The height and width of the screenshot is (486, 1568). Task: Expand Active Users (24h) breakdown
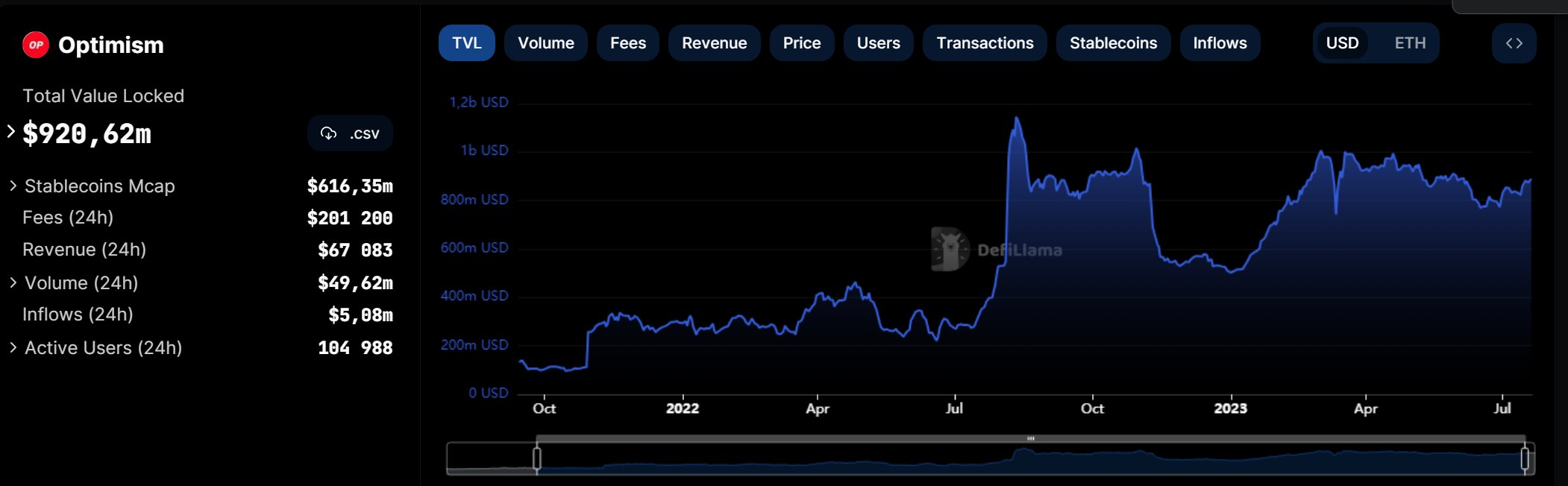pyautogui.click(x=13, y=347)
